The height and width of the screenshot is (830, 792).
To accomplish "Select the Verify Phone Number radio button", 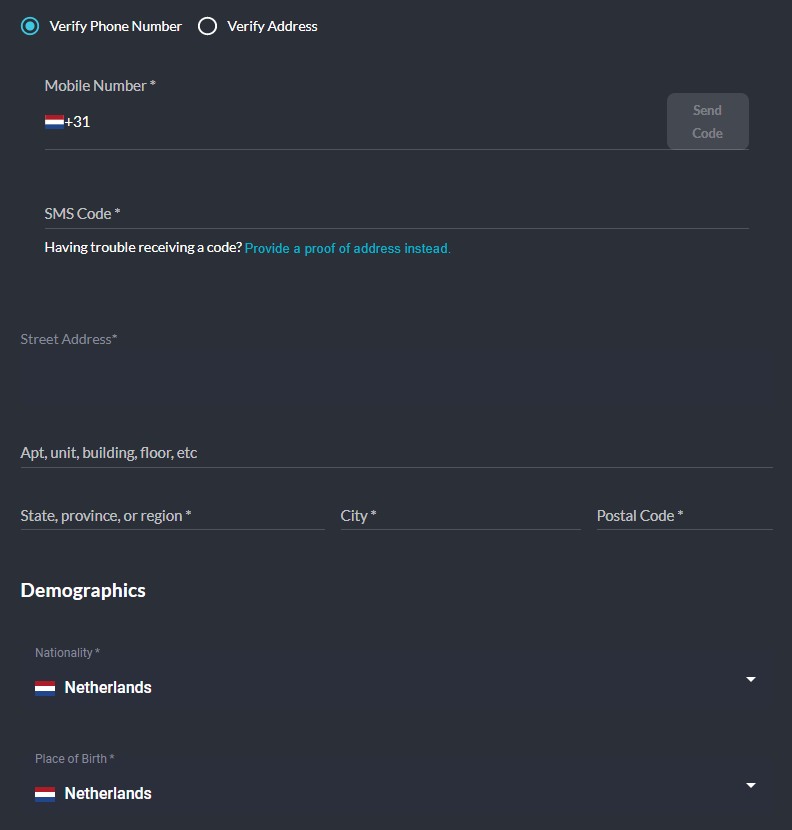I will (30, 26).
